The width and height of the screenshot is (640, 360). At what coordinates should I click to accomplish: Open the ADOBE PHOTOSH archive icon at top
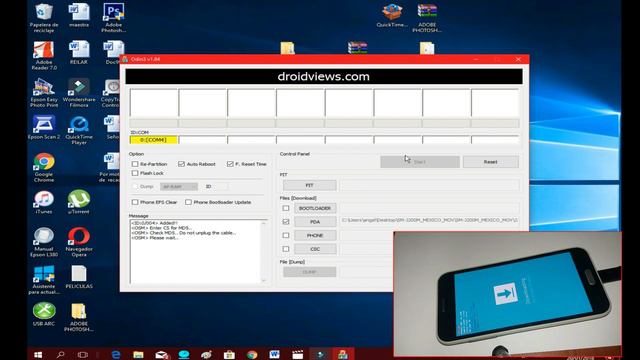click(427, 18)
